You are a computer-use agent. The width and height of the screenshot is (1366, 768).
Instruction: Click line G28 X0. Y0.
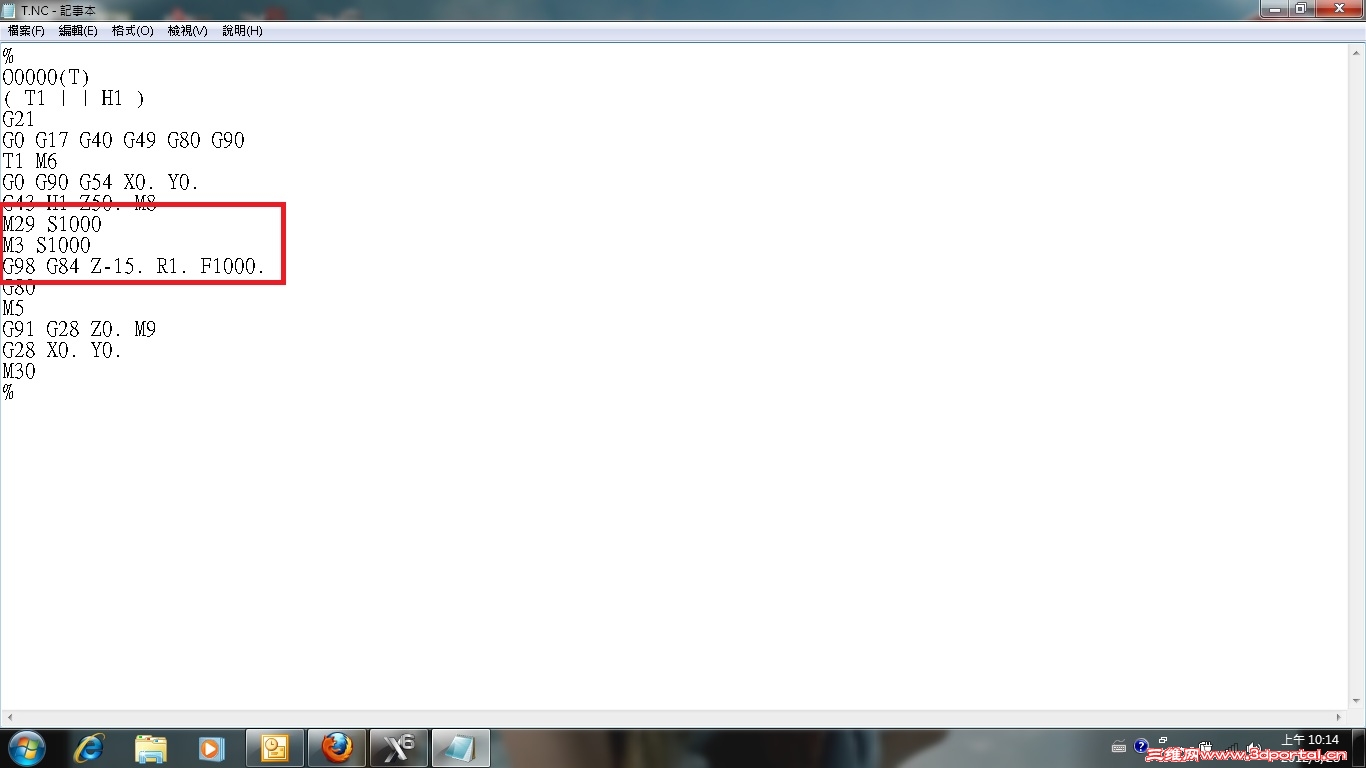pyautogui.click(x=62, y=350)
